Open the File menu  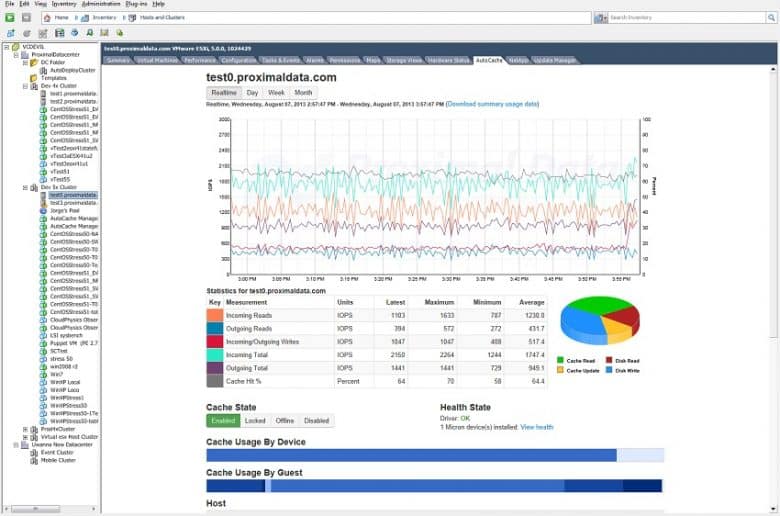click(x=9, y=3)
